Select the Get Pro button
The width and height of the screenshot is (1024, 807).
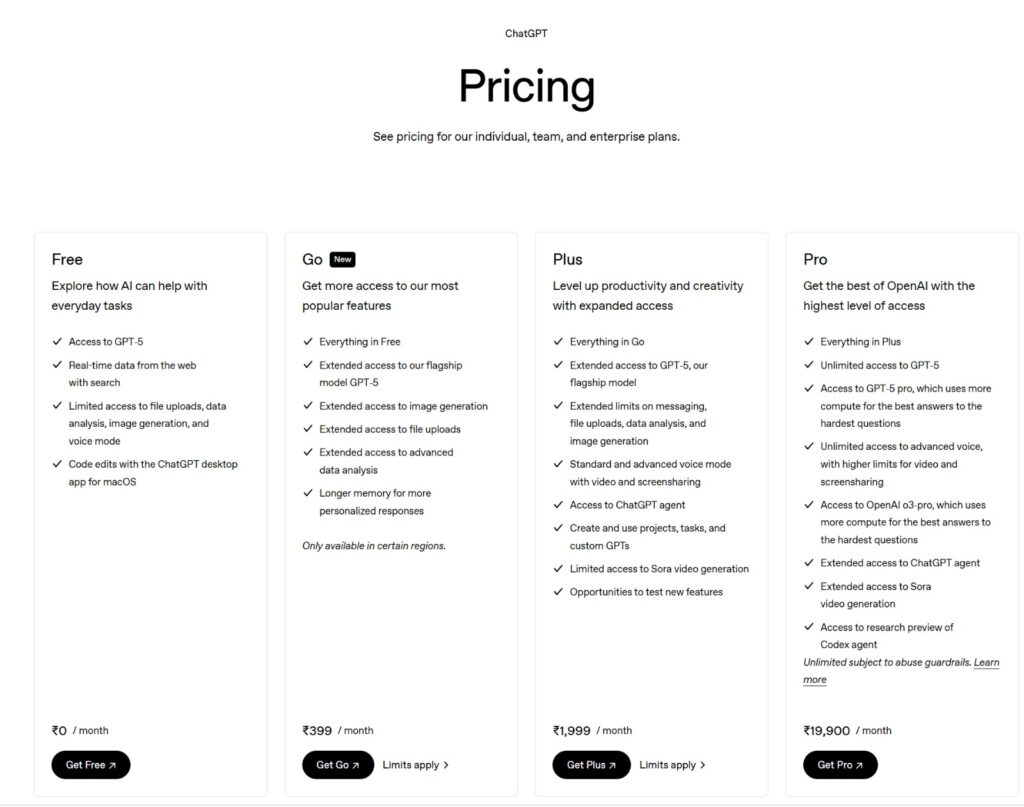coord(840,765)
